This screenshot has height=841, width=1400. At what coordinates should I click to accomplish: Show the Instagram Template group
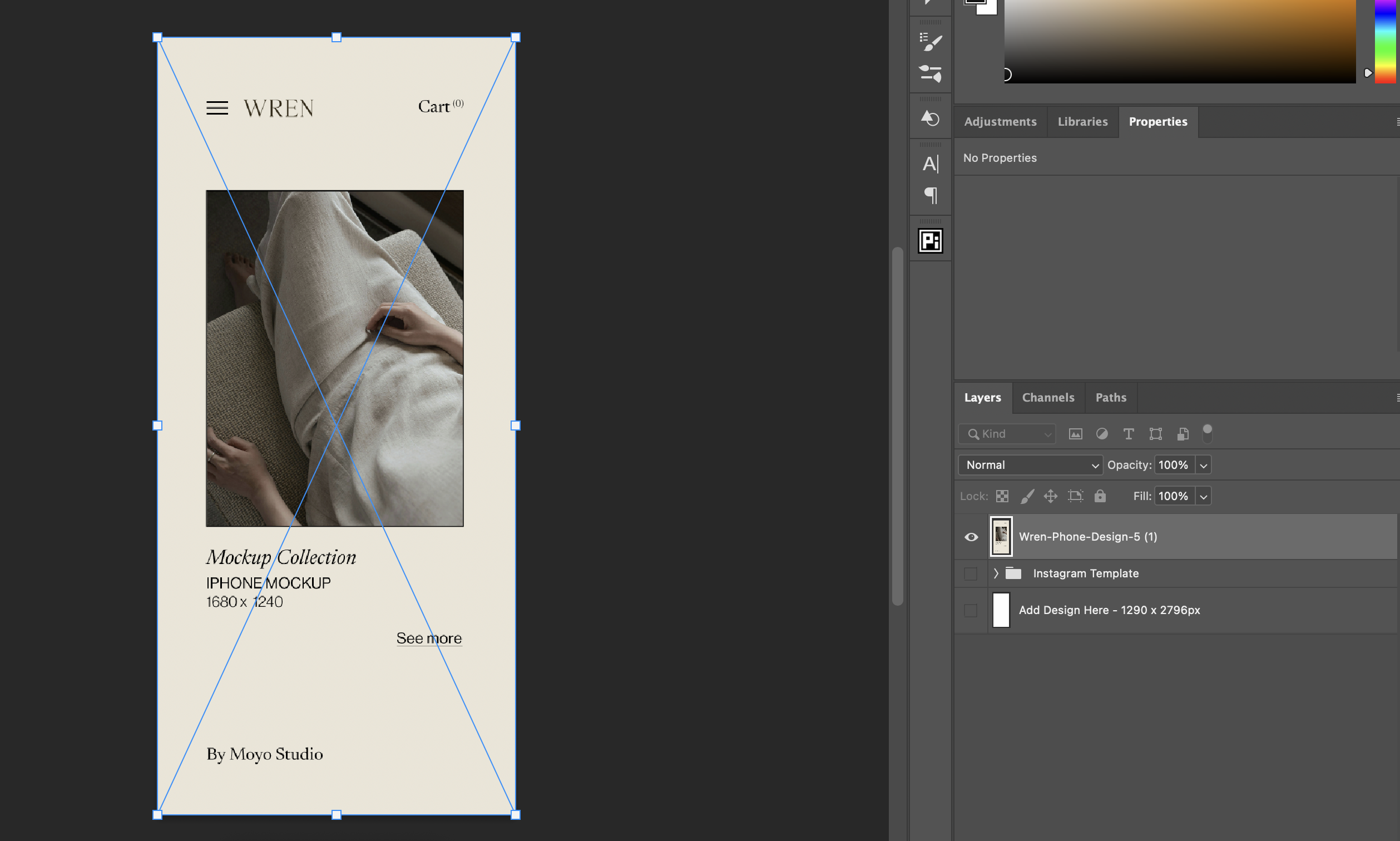coord(971,573)
